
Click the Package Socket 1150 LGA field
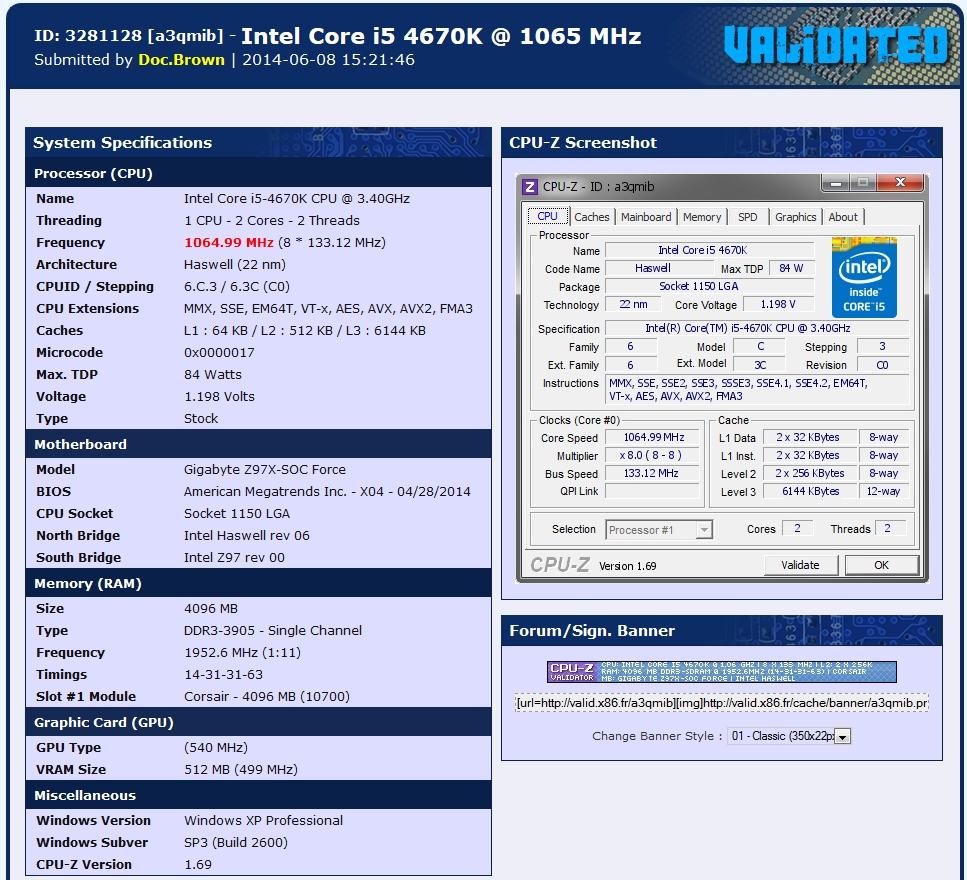(709, 286)
